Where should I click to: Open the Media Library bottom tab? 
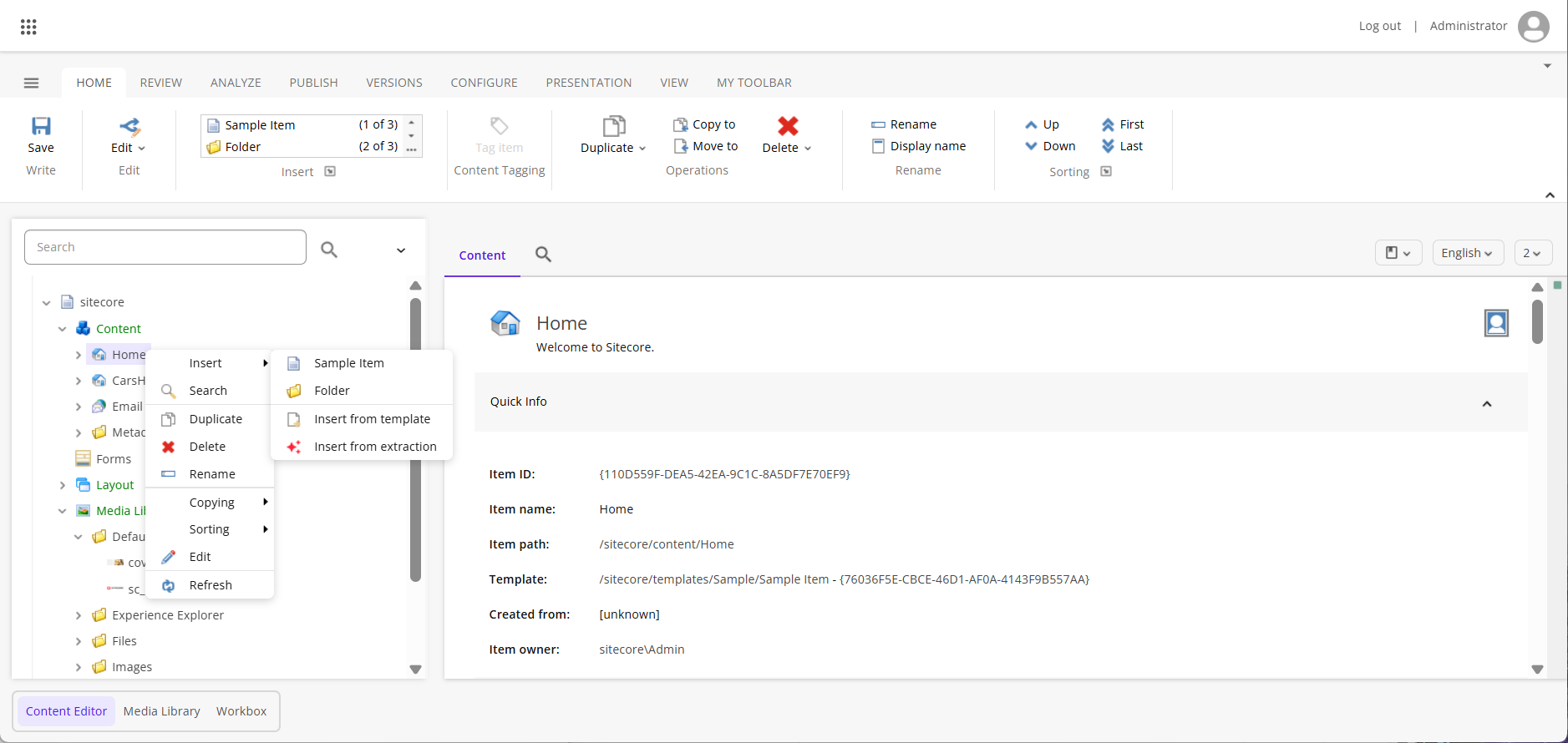point(161,711)
